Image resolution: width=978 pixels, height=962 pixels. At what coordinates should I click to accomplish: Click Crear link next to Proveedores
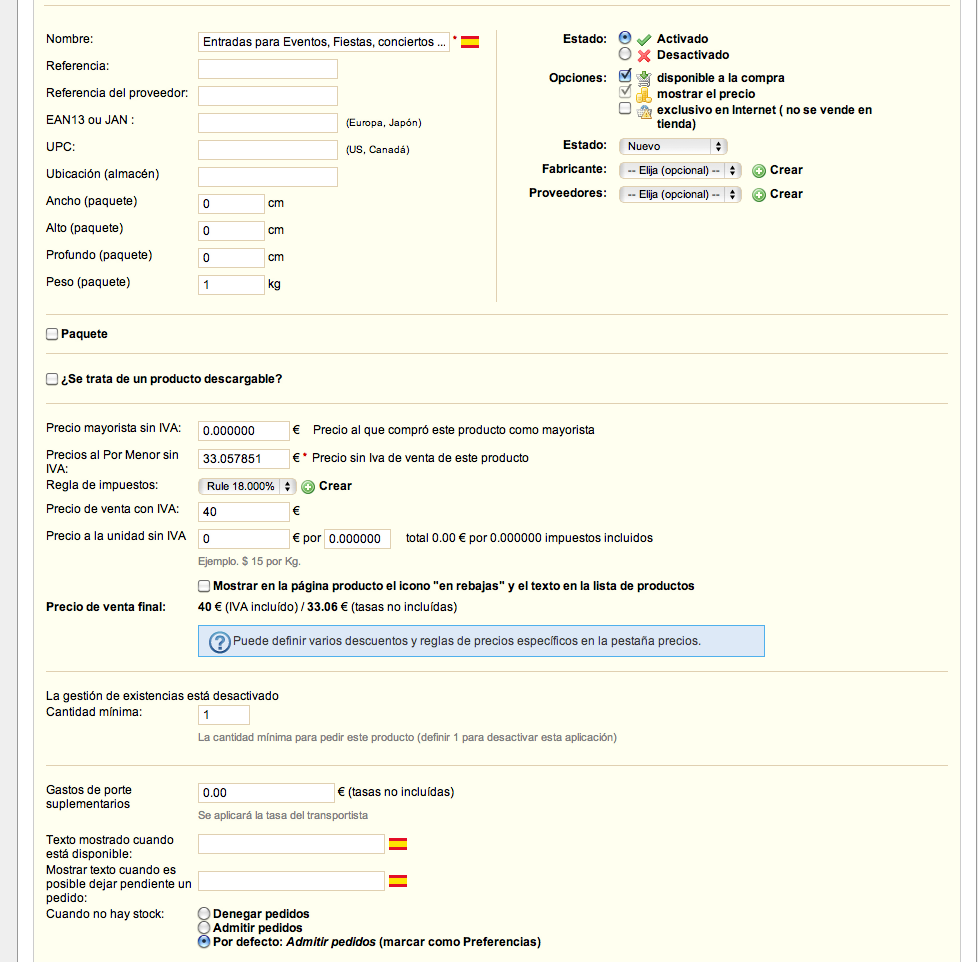786,194
